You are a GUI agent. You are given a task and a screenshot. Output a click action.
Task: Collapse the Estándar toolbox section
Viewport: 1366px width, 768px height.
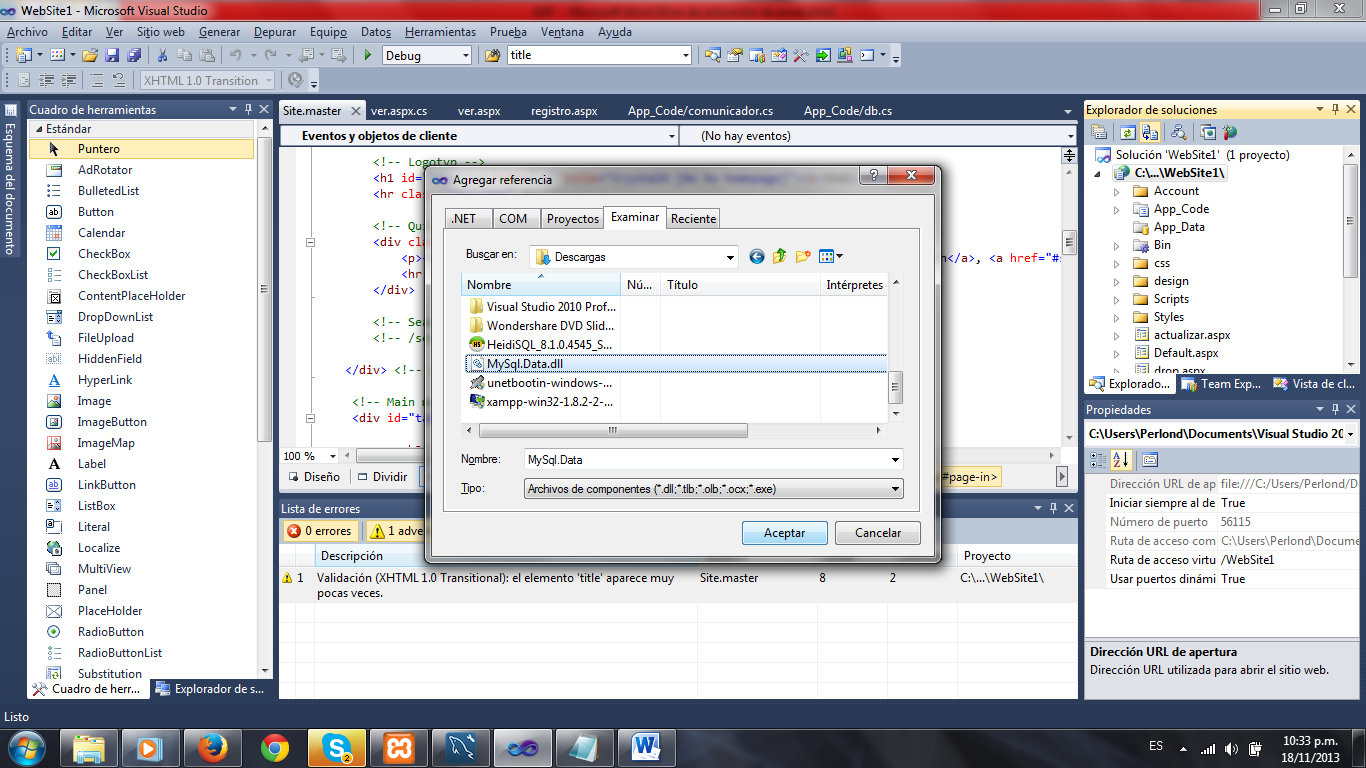click(40, 129)
